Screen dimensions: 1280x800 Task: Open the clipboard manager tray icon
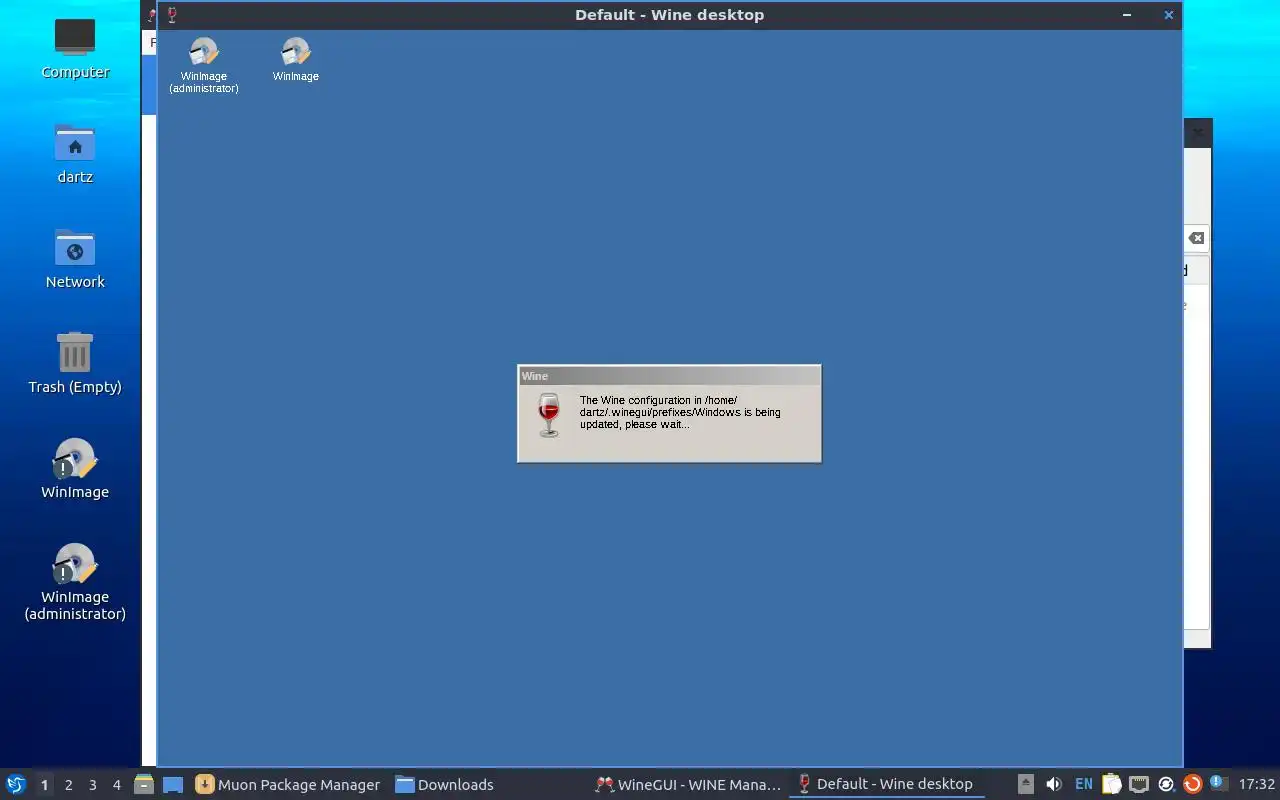[x=1112, y=784]
